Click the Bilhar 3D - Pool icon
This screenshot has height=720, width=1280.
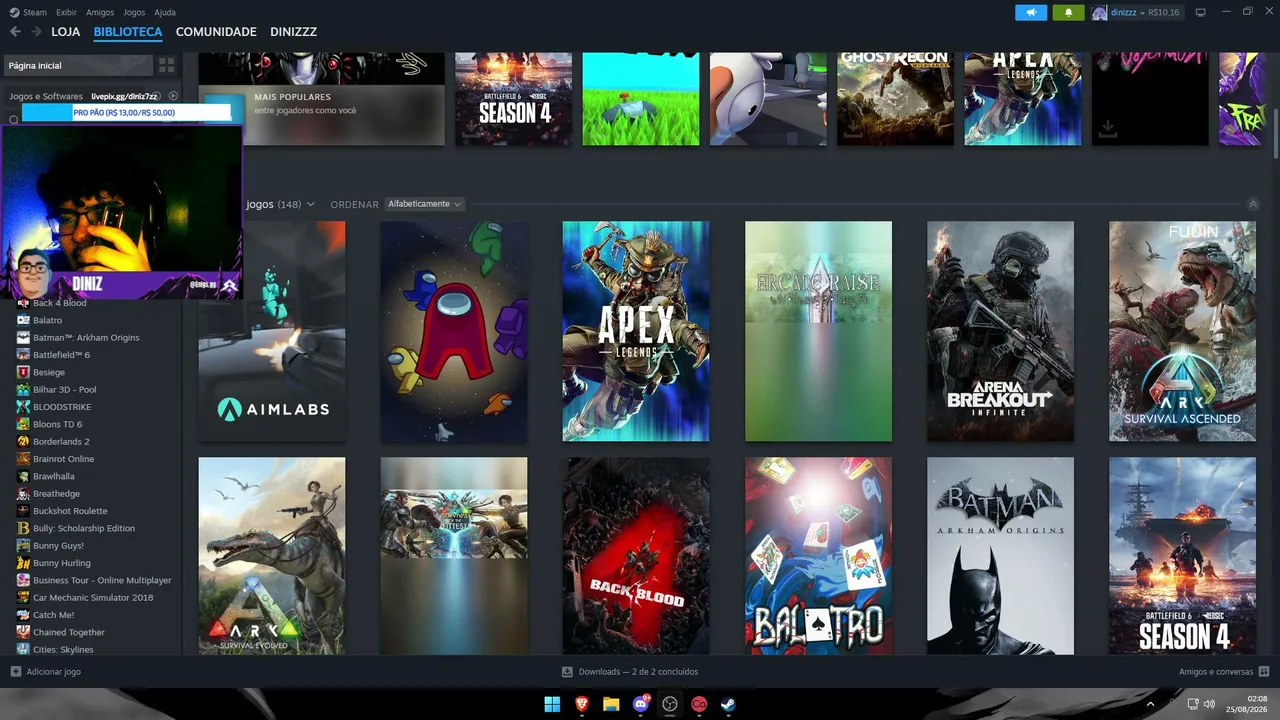[x=23, y=389]
